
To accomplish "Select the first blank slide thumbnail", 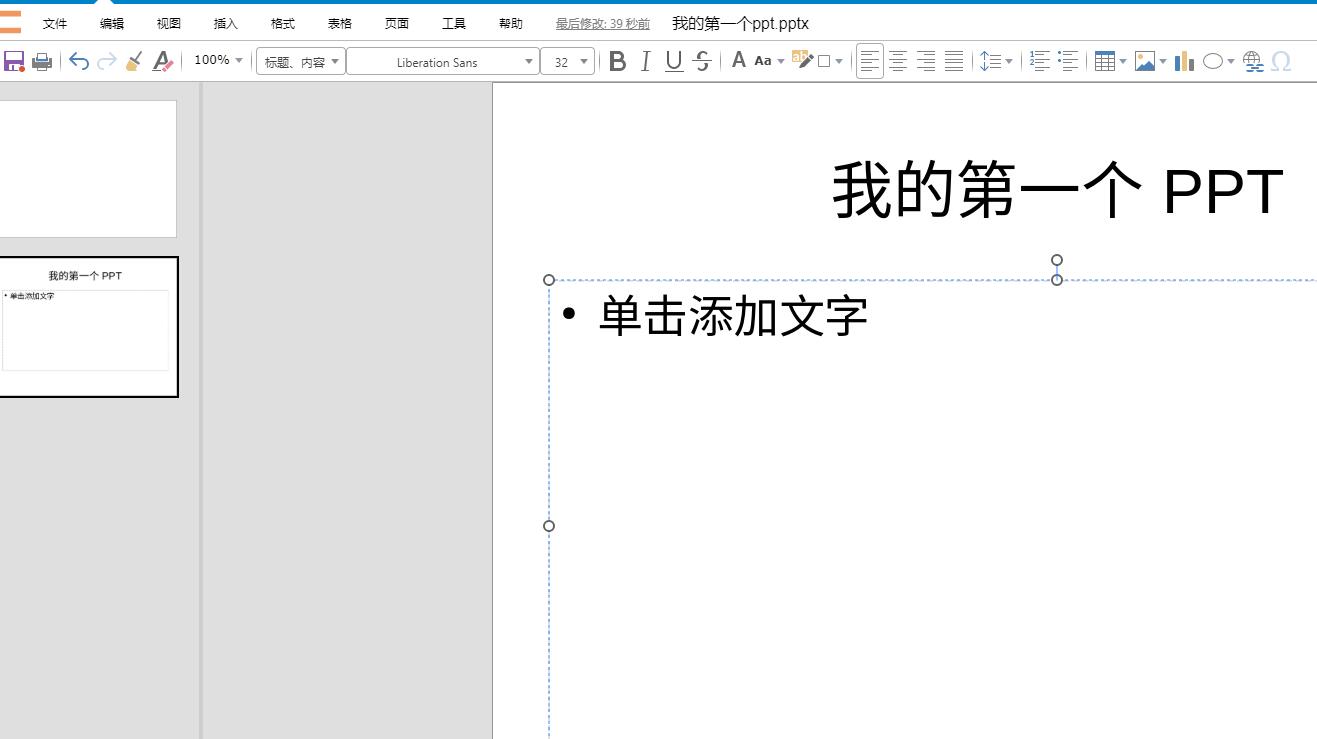I will pos(88,169).
